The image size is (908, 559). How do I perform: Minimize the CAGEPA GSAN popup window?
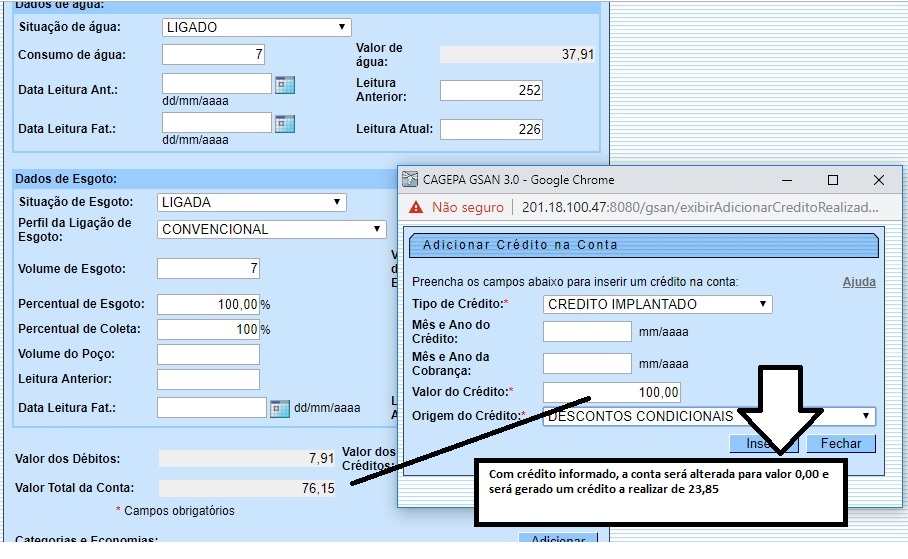787,180
